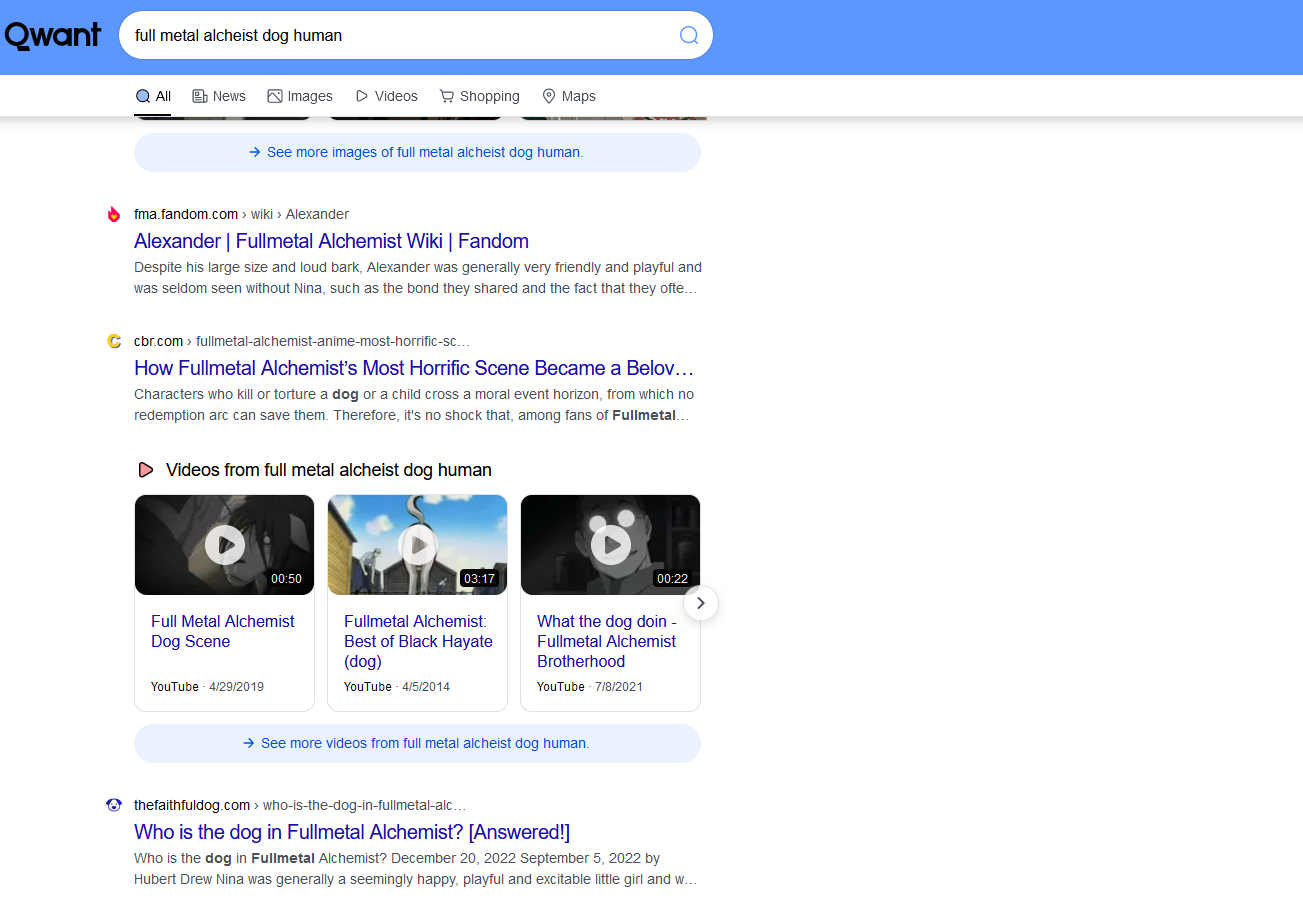Open Who is the dog in Fullmetal Alchemist result
Viewport: 1303px width, 902px height.
point(352,832)
